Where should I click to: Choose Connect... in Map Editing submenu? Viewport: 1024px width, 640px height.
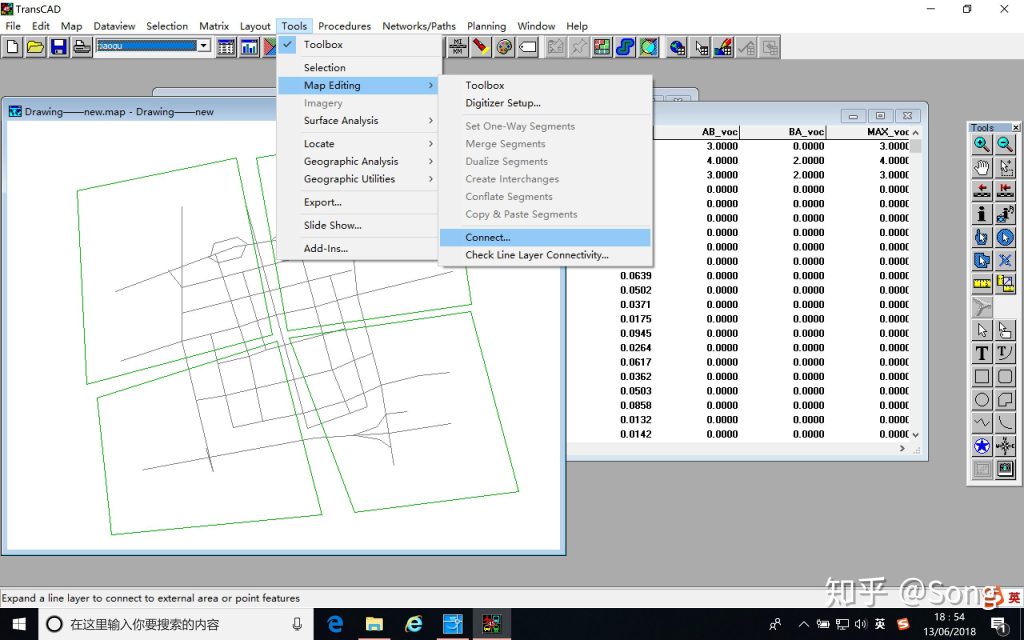coord(545,238)
